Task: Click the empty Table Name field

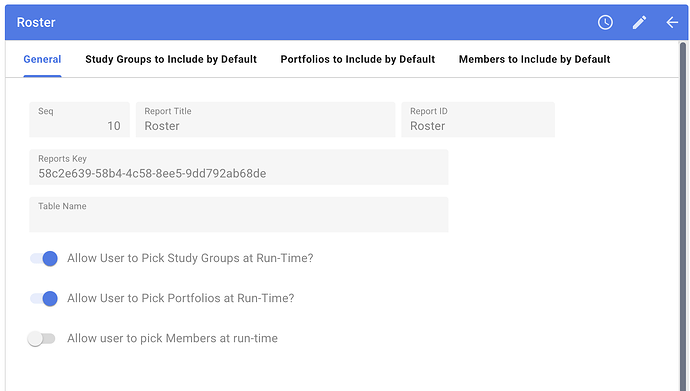Action: pos(239,215)
